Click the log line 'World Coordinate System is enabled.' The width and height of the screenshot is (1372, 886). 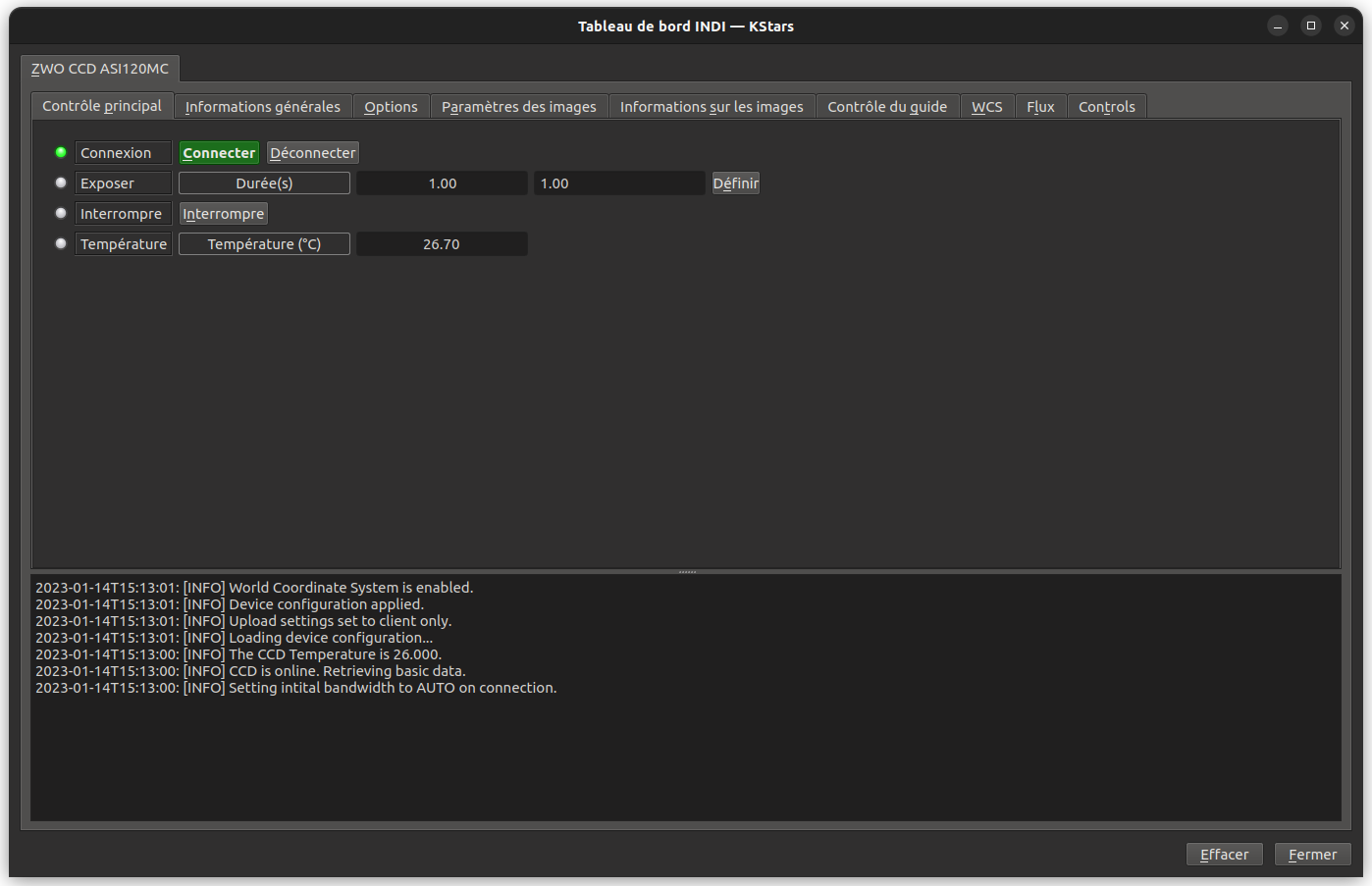coord(254,588)
